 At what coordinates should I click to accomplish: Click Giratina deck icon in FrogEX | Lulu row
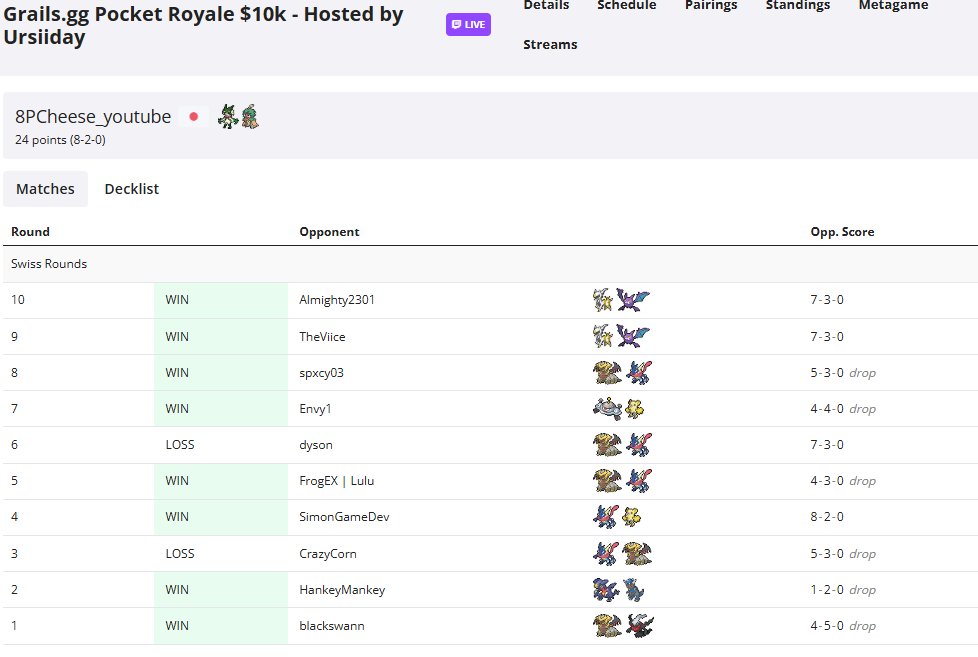pyautogui.click(x=608, y=481)
